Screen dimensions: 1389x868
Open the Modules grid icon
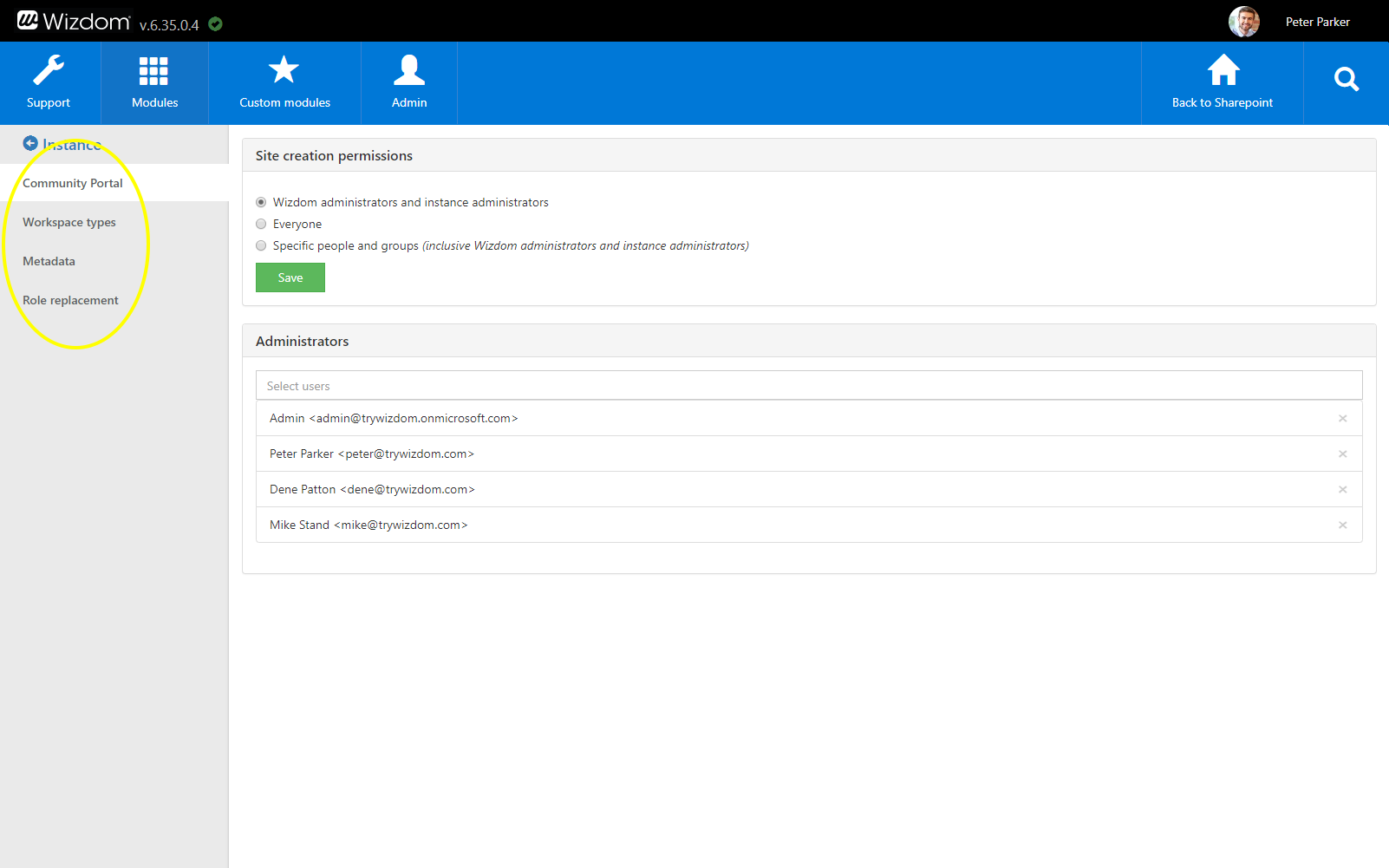[154, 71]
